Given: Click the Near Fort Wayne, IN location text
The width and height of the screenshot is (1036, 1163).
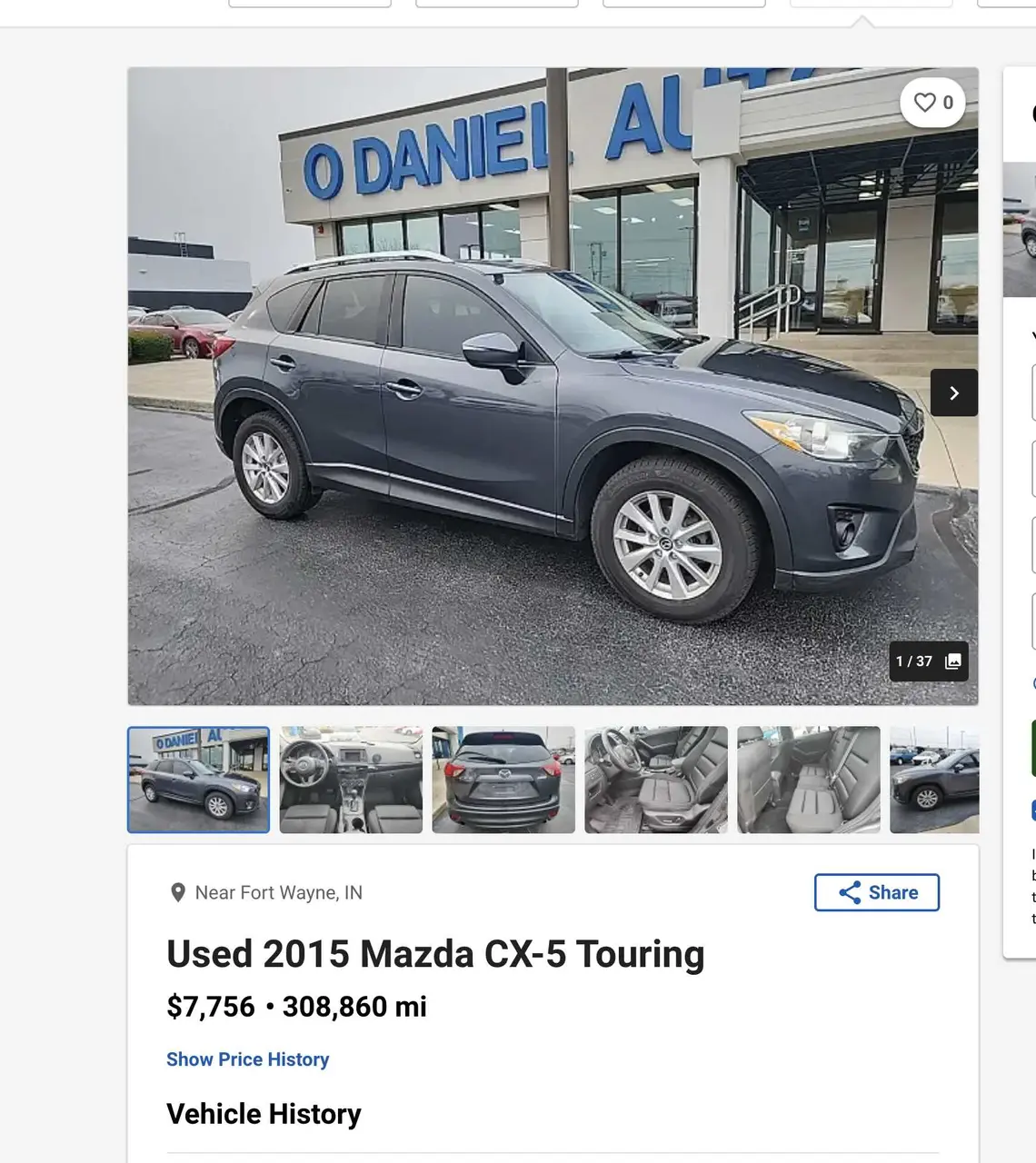Looking at the screenshot, I should click(x=279, y=893).
